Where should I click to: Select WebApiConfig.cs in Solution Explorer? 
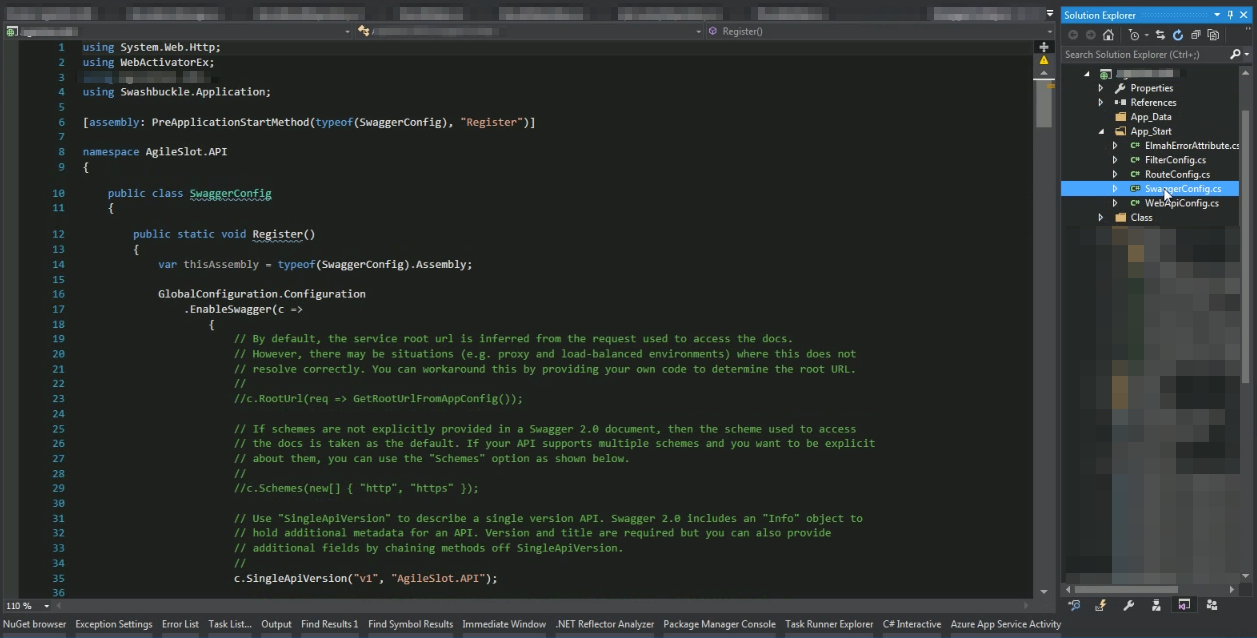coord(1182,203)
